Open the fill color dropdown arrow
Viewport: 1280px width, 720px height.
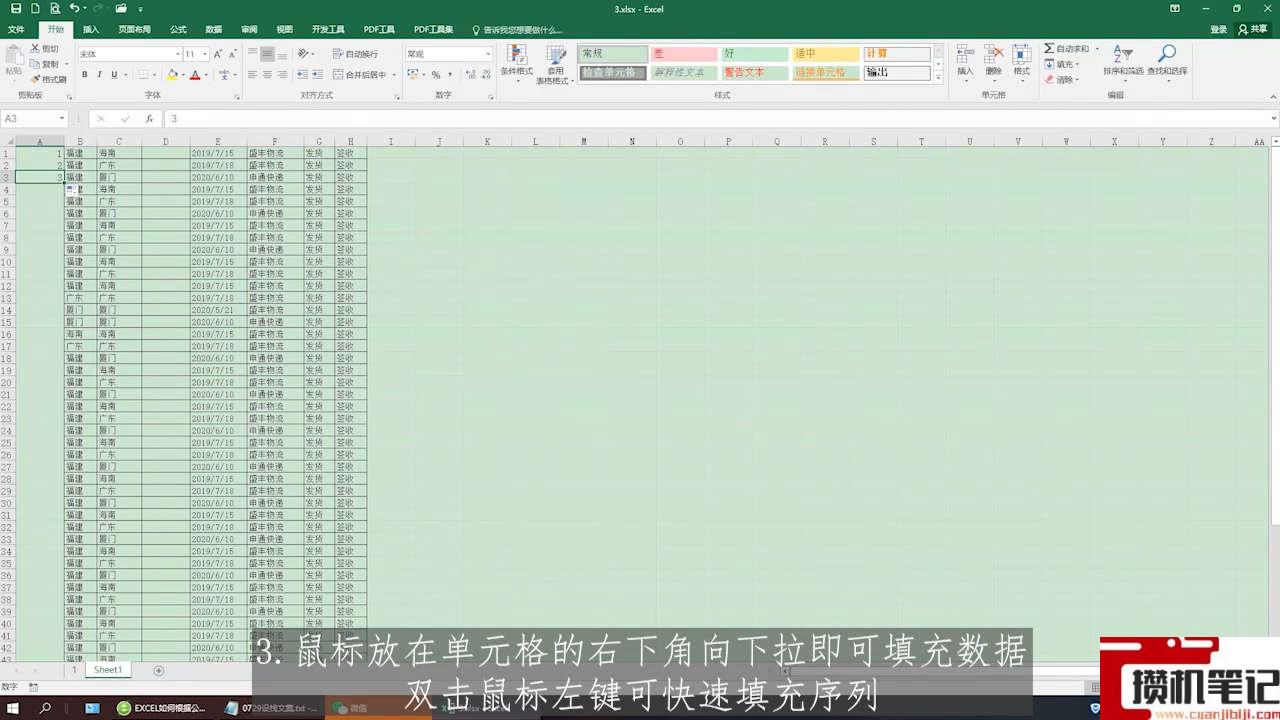click(x=183, y=75)
